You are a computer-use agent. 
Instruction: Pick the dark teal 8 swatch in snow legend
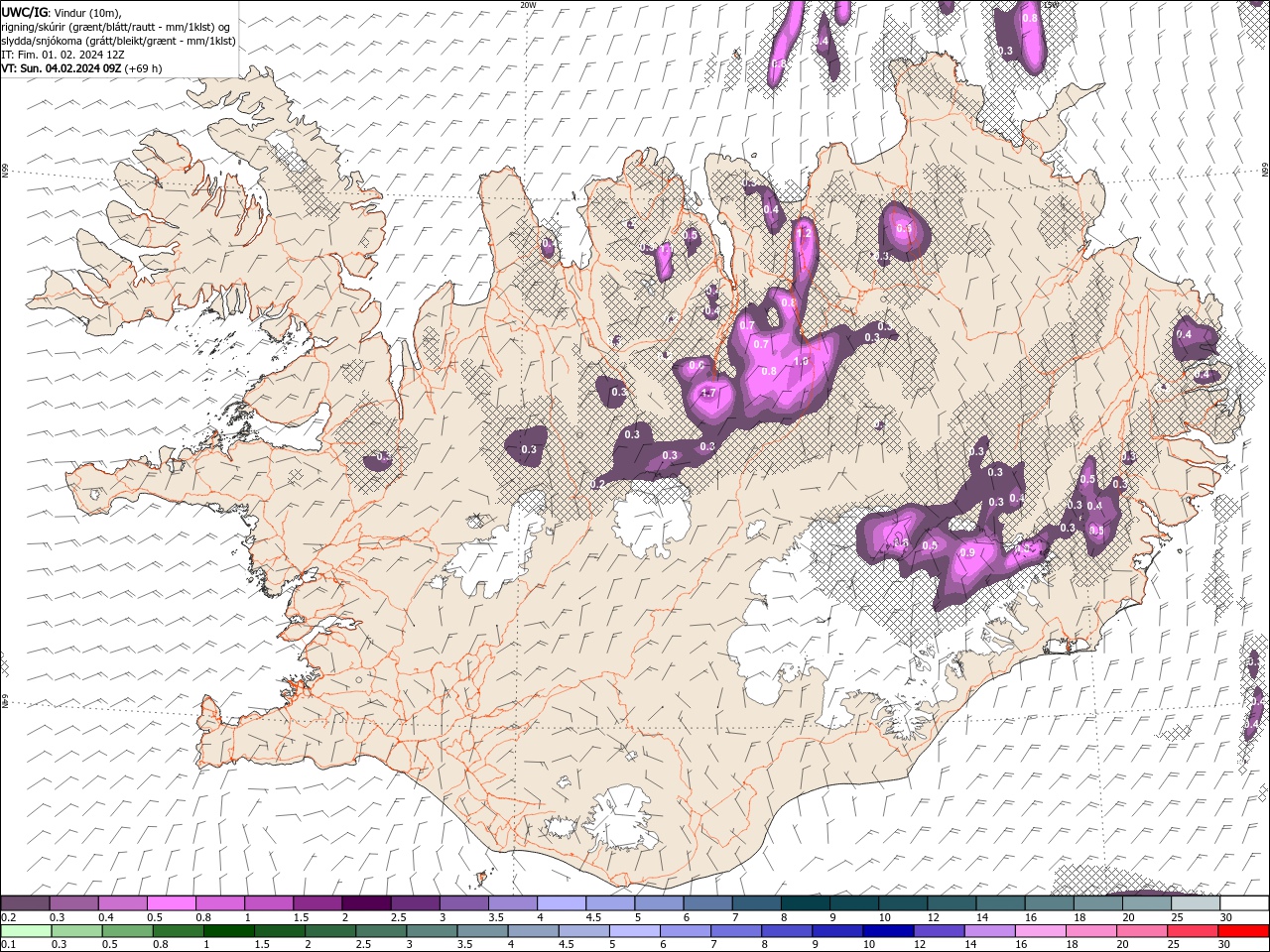[806, 903]
